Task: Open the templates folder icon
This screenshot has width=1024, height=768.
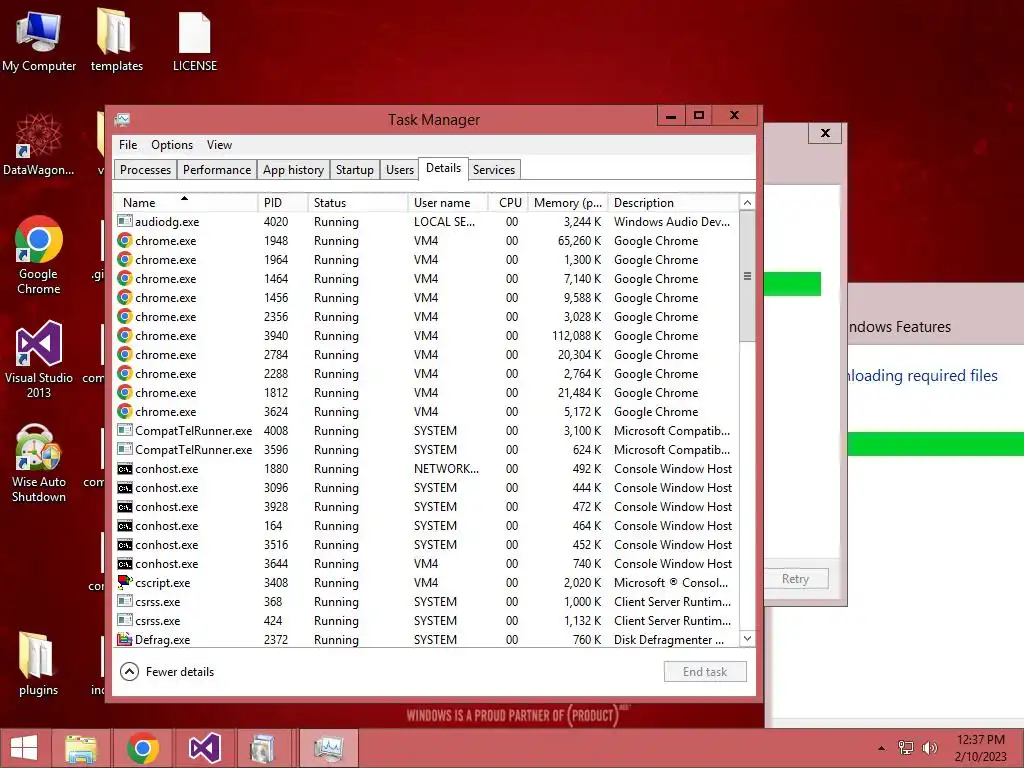Action: [116, 39]
